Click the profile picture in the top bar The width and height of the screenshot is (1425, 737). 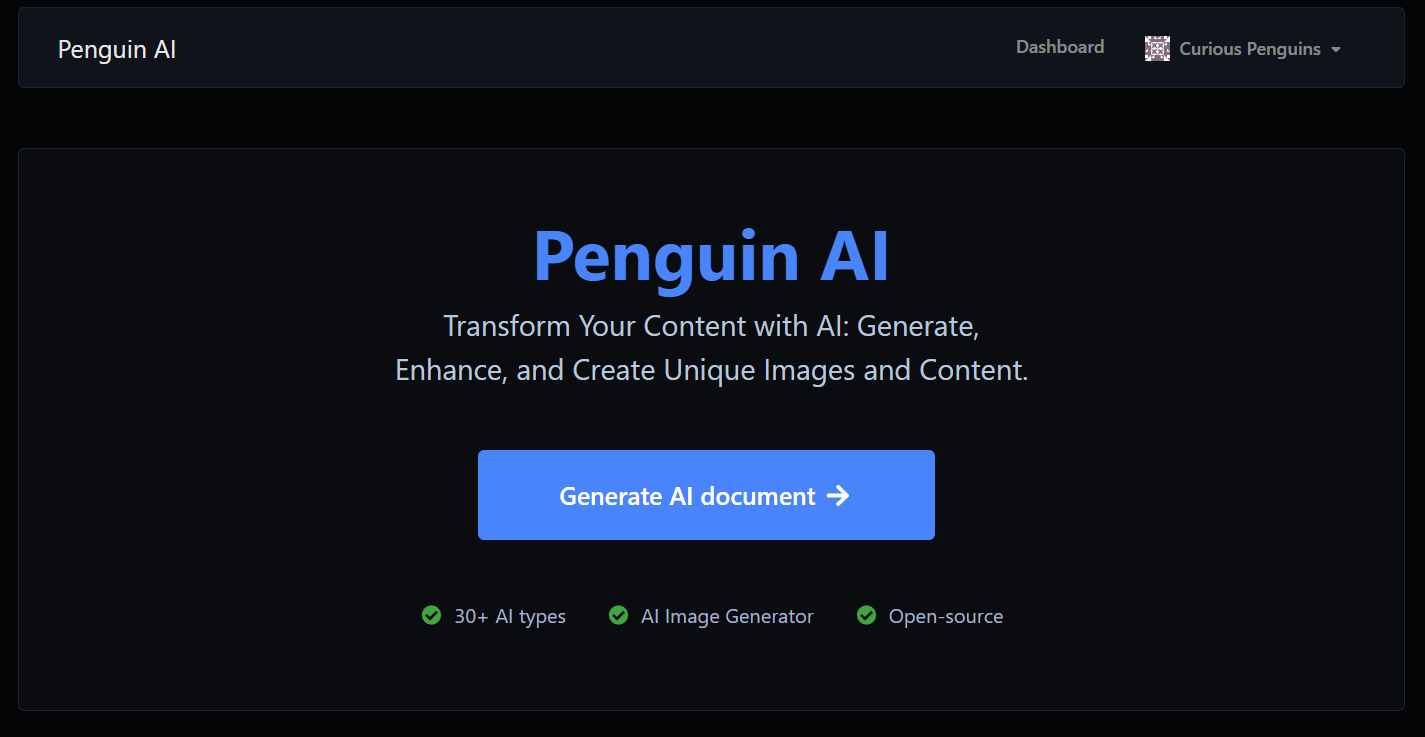pos(1156,47)
